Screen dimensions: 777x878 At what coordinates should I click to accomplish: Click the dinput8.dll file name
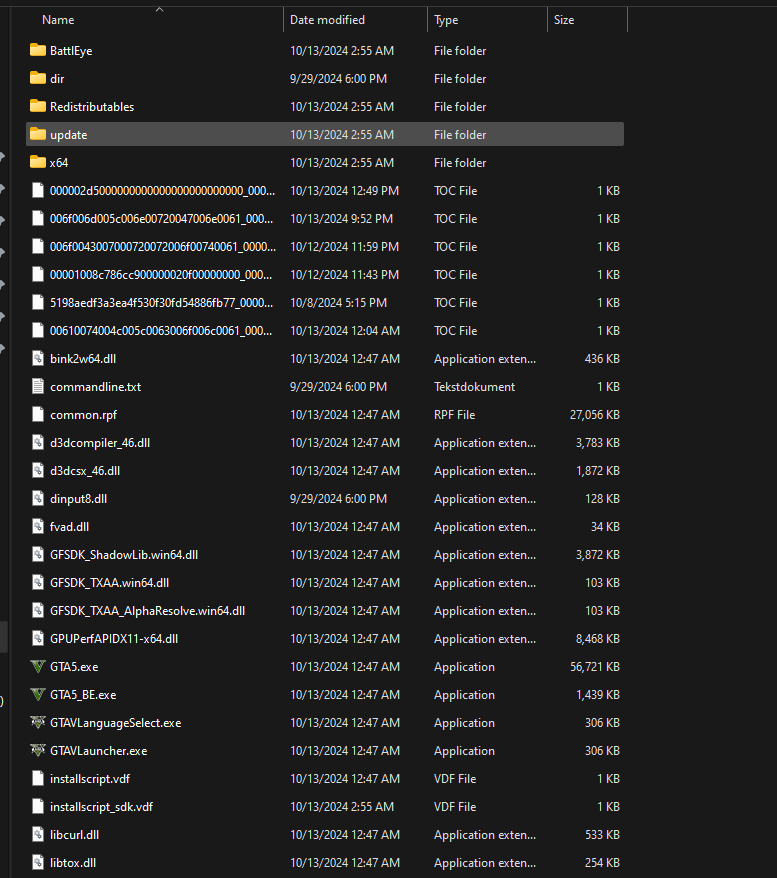(78, 499)
